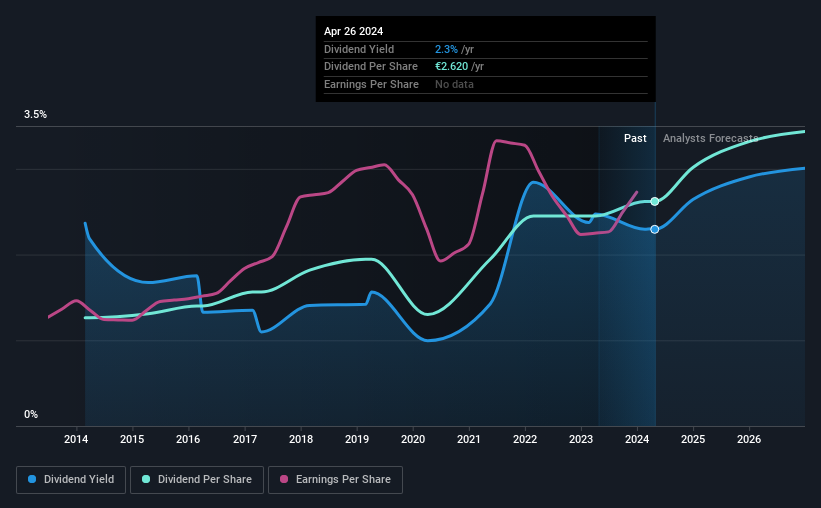Click the 2018 x-axis label
Viewport: 821px width, 508px height.
click(301, 439)
